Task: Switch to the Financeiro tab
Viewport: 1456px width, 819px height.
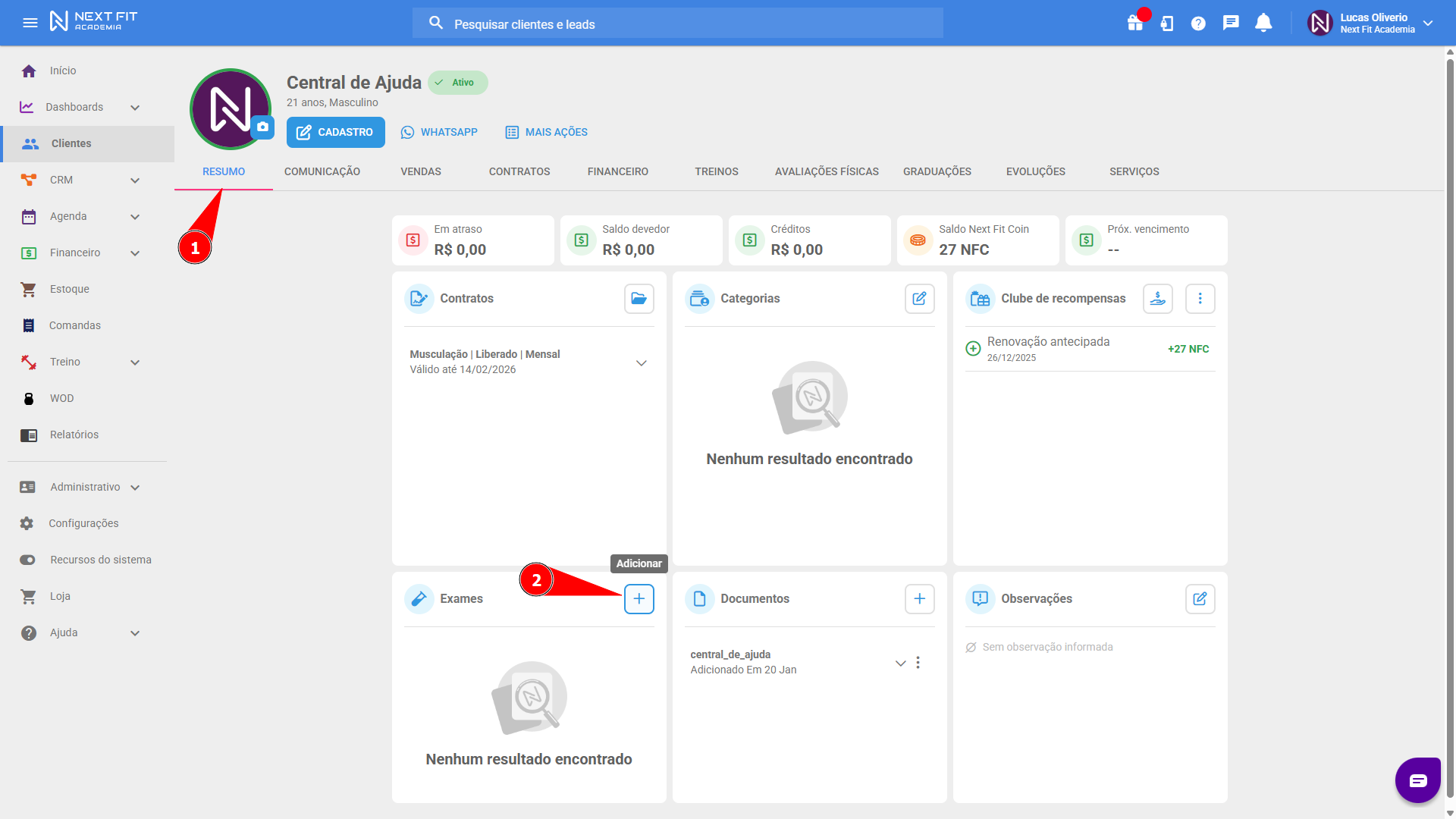Action: [x=617, y=171]
